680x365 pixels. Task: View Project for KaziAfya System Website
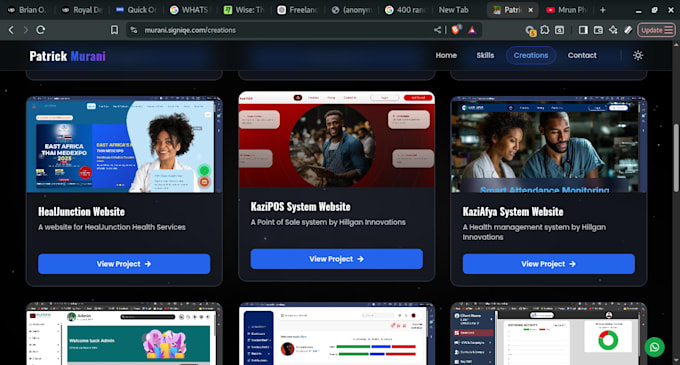(549, 264)
